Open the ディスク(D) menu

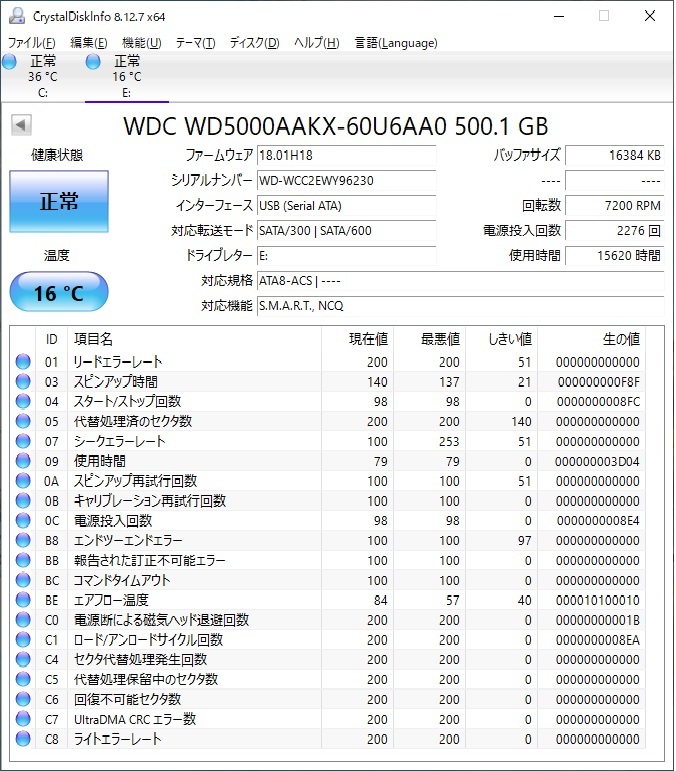[x=255, y=43]
